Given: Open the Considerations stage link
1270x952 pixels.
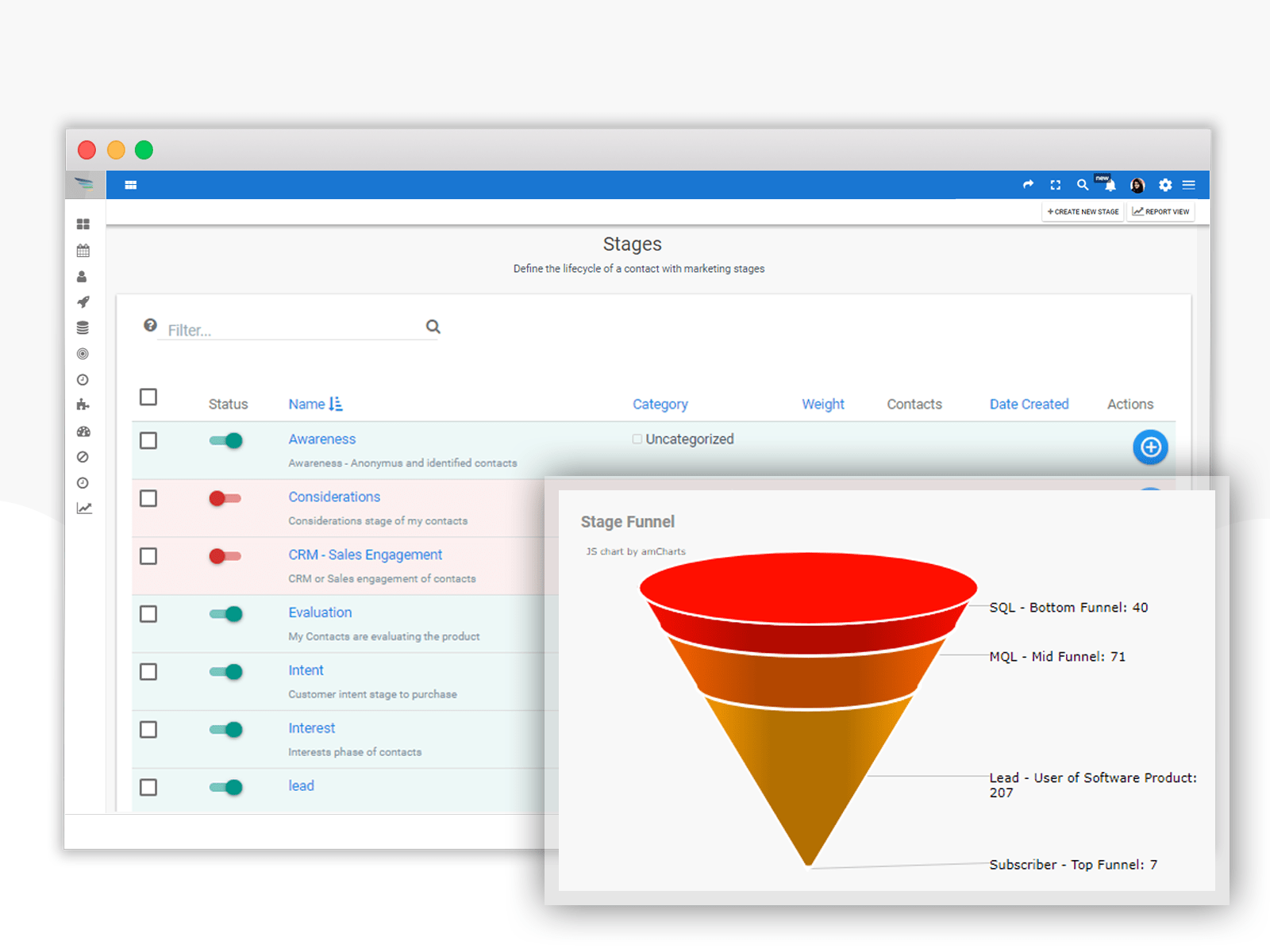Looking at the screenshot, I should 334,497.
